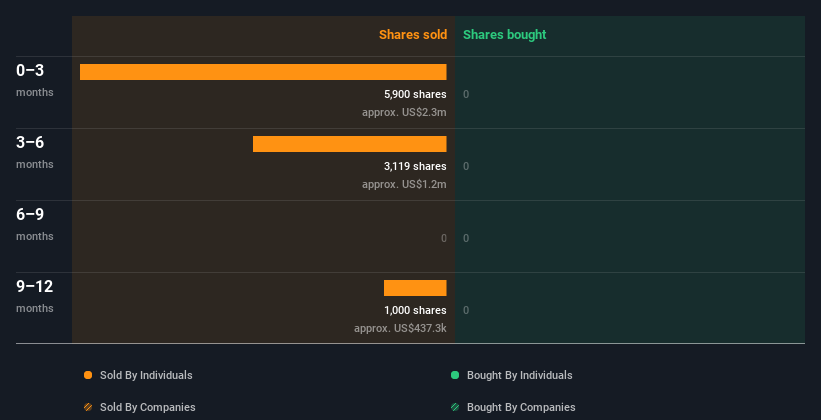This screenshot has height=420, width=821.
Task: Click the approx. US$2.3m value
Action: point(404,112)
